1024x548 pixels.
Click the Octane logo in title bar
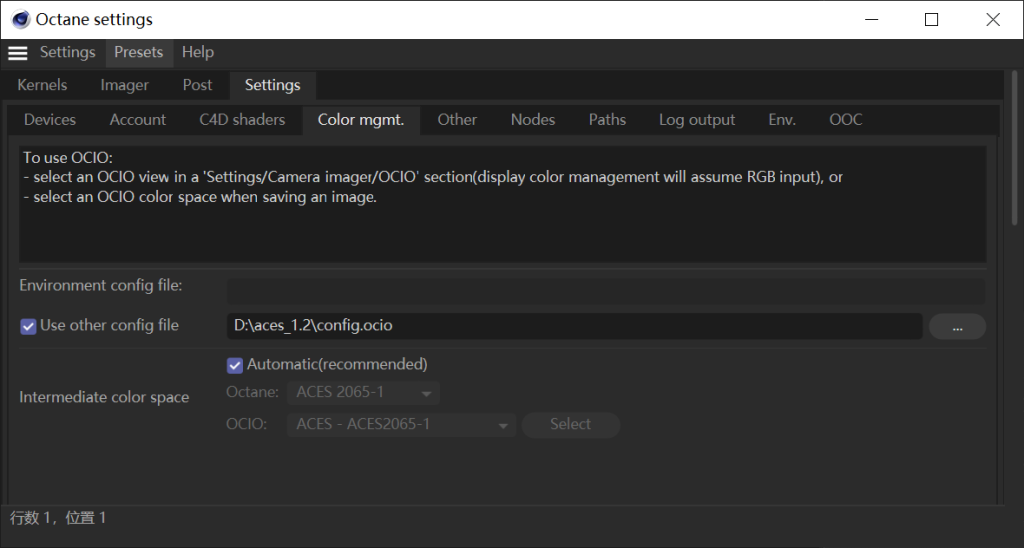point(20,20)
